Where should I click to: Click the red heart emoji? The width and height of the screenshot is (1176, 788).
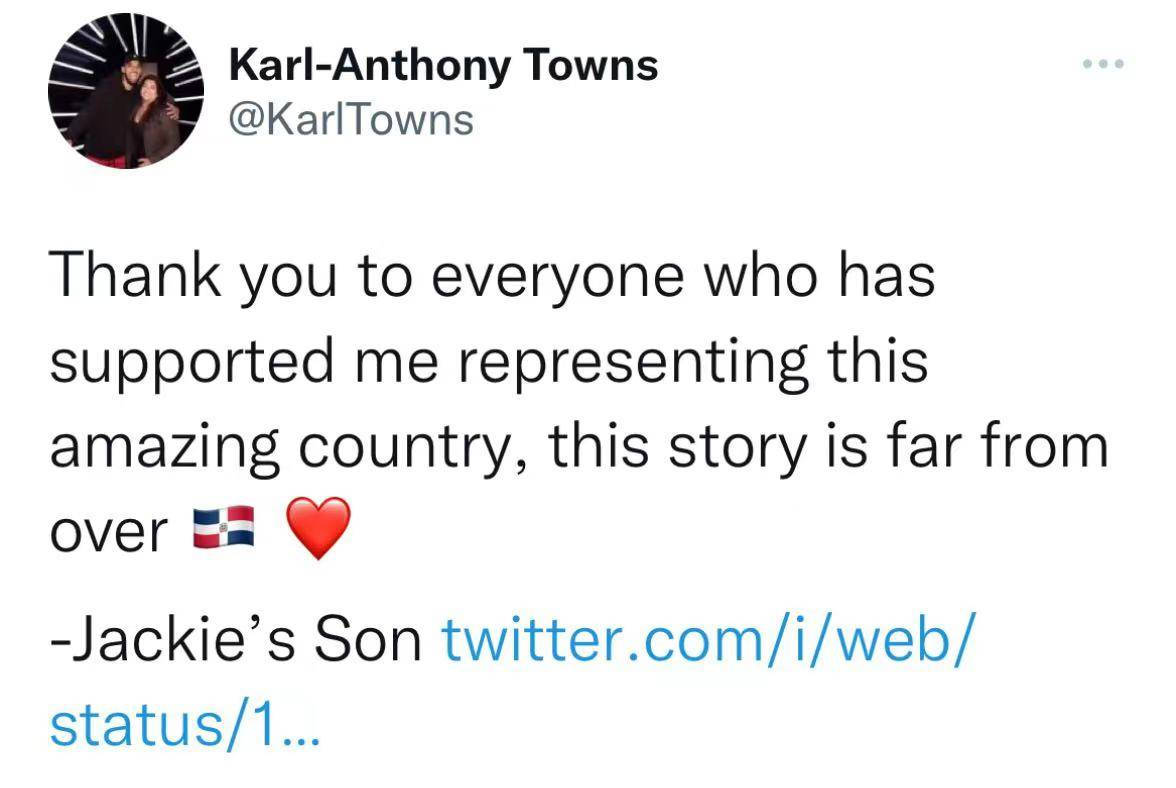pyautogui.click(x=318, y=527)
